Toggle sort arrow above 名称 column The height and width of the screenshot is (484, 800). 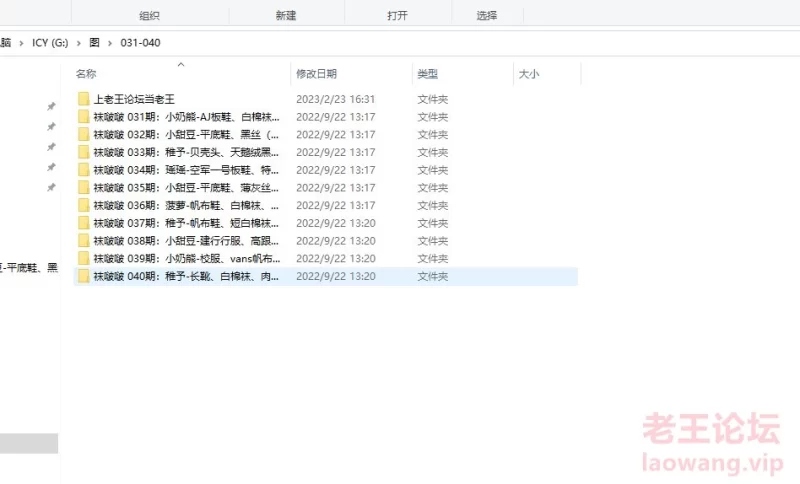[181, 64]
